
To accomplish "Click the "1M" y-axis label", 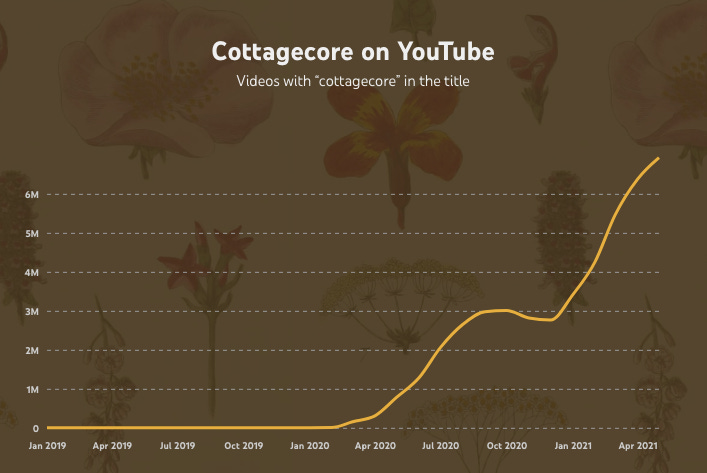I will tap(32, 390).
